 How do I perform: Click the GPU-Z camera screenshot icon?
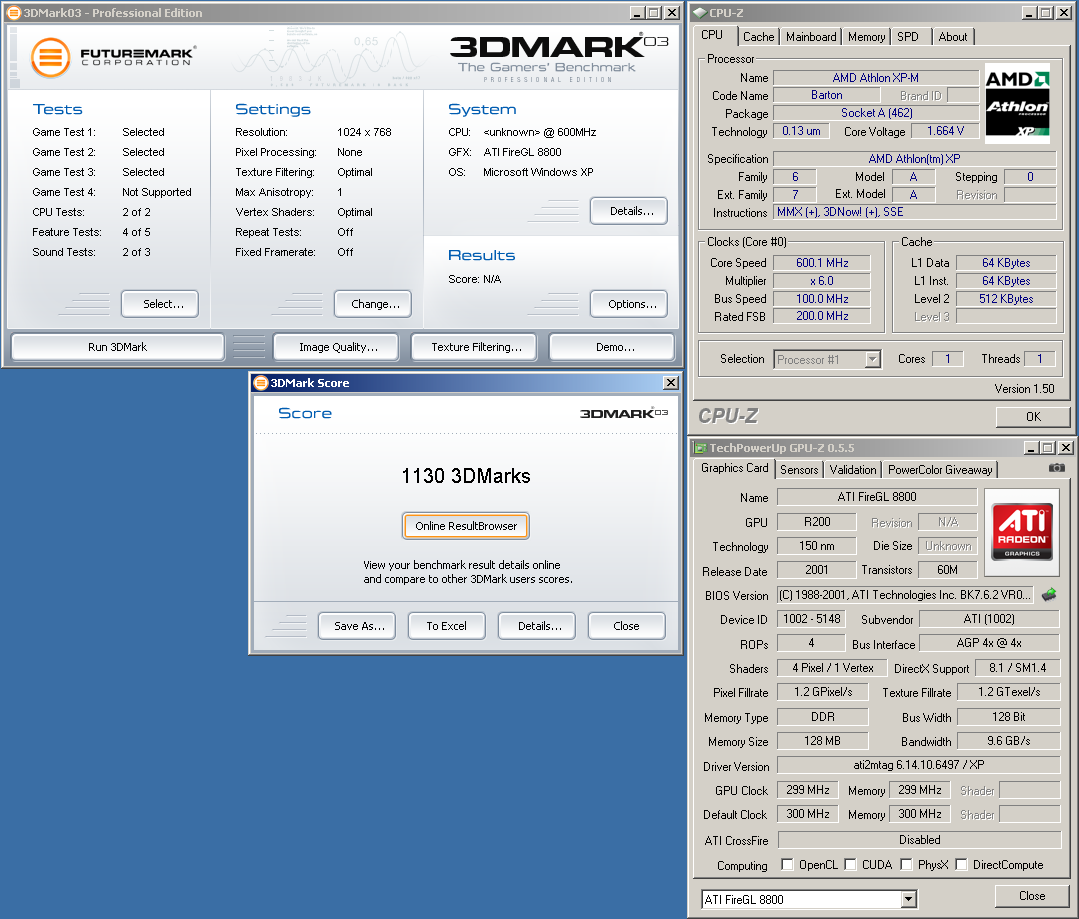tap(1056, 468)
